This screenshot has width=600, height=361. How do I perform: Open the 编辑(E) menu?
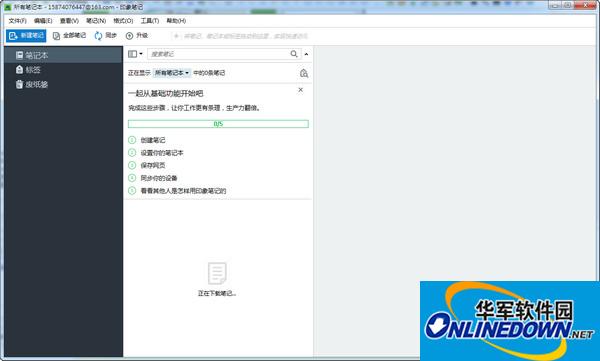43,21
